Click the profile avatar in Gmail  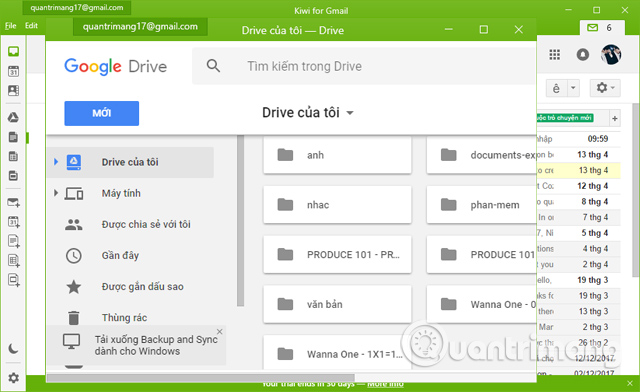pyautogui.click(x=611, y=54)
